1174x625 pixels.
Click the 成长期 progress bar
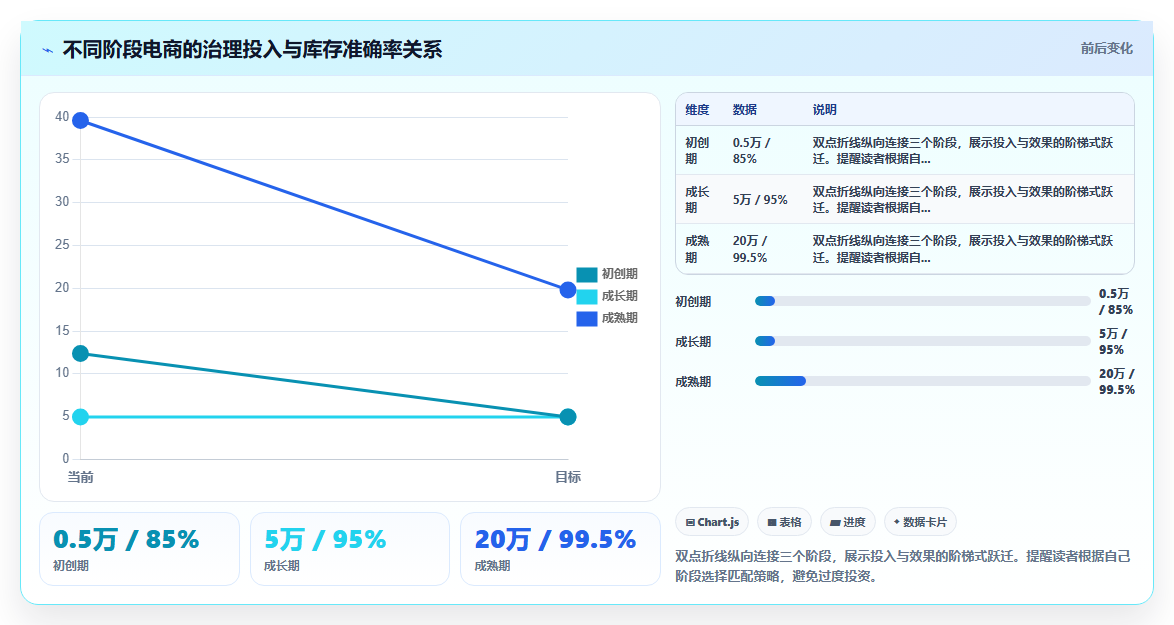click(x=922, y=341)
